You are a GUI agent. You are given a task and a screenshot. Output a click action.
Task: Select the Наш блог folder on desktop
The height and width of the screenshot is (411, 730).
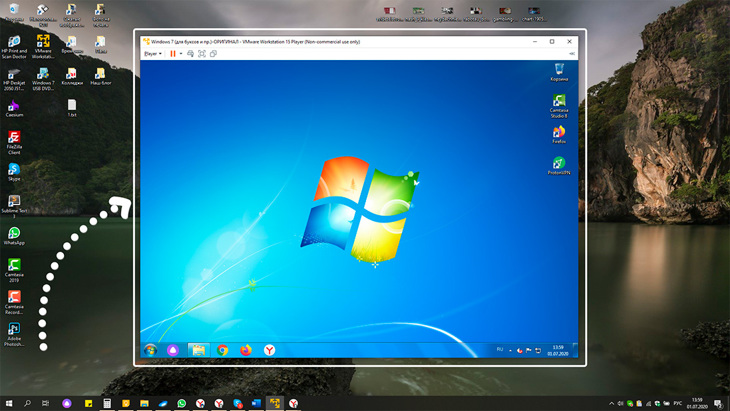point(101,77)
